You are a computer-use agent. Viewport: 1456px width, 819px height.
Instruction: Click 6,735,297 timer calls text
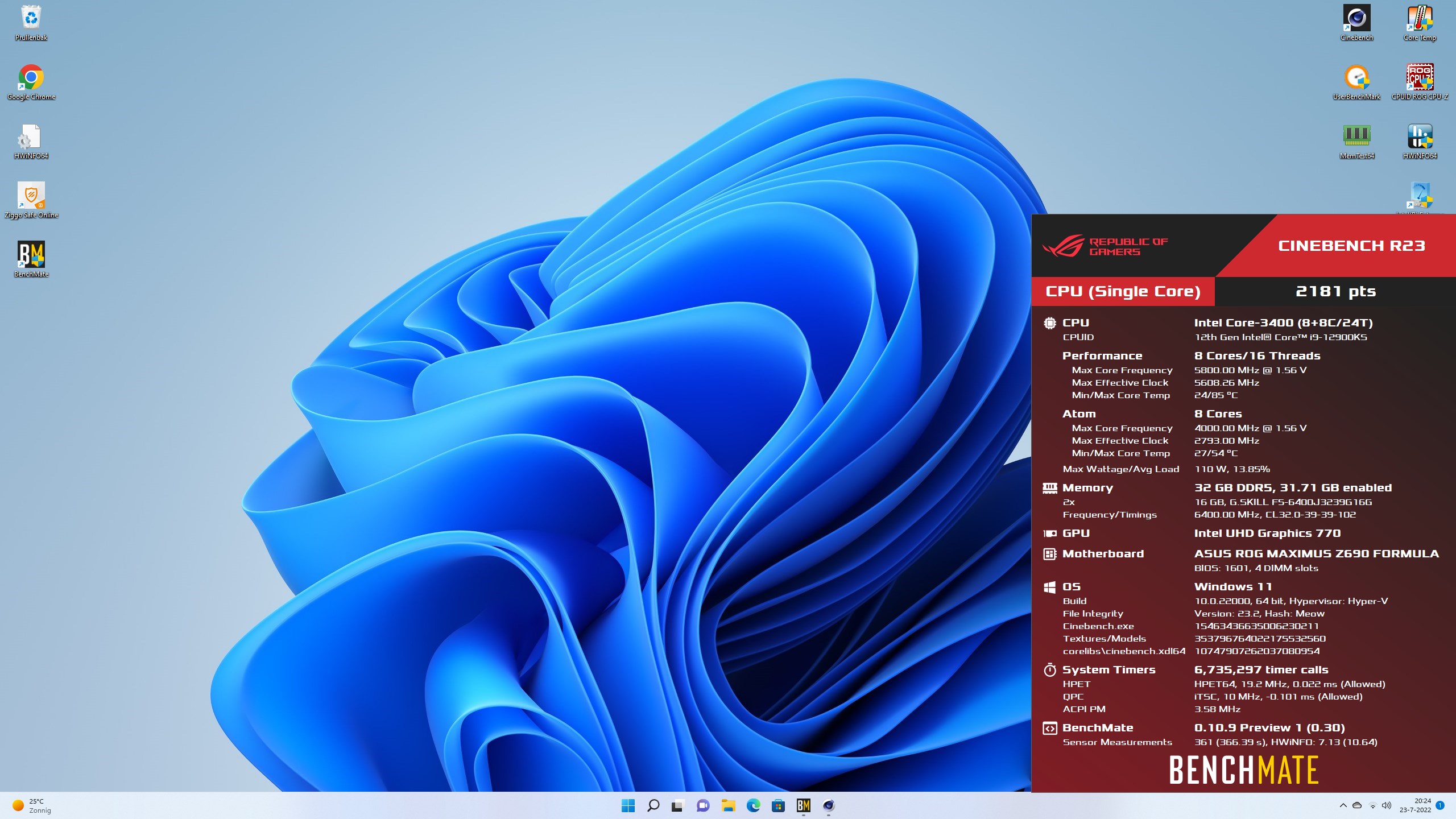(1261, 670)
